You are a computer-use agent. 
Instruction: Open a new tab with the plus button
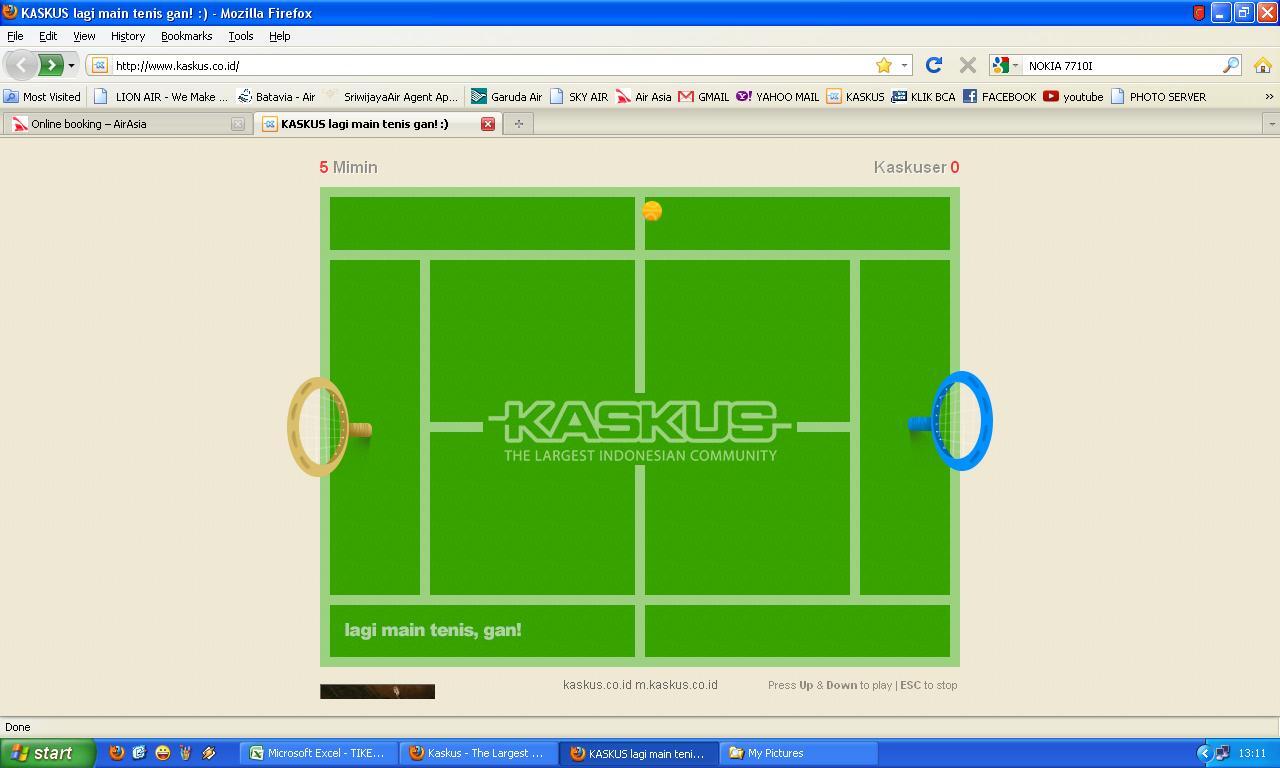(518, 124)
